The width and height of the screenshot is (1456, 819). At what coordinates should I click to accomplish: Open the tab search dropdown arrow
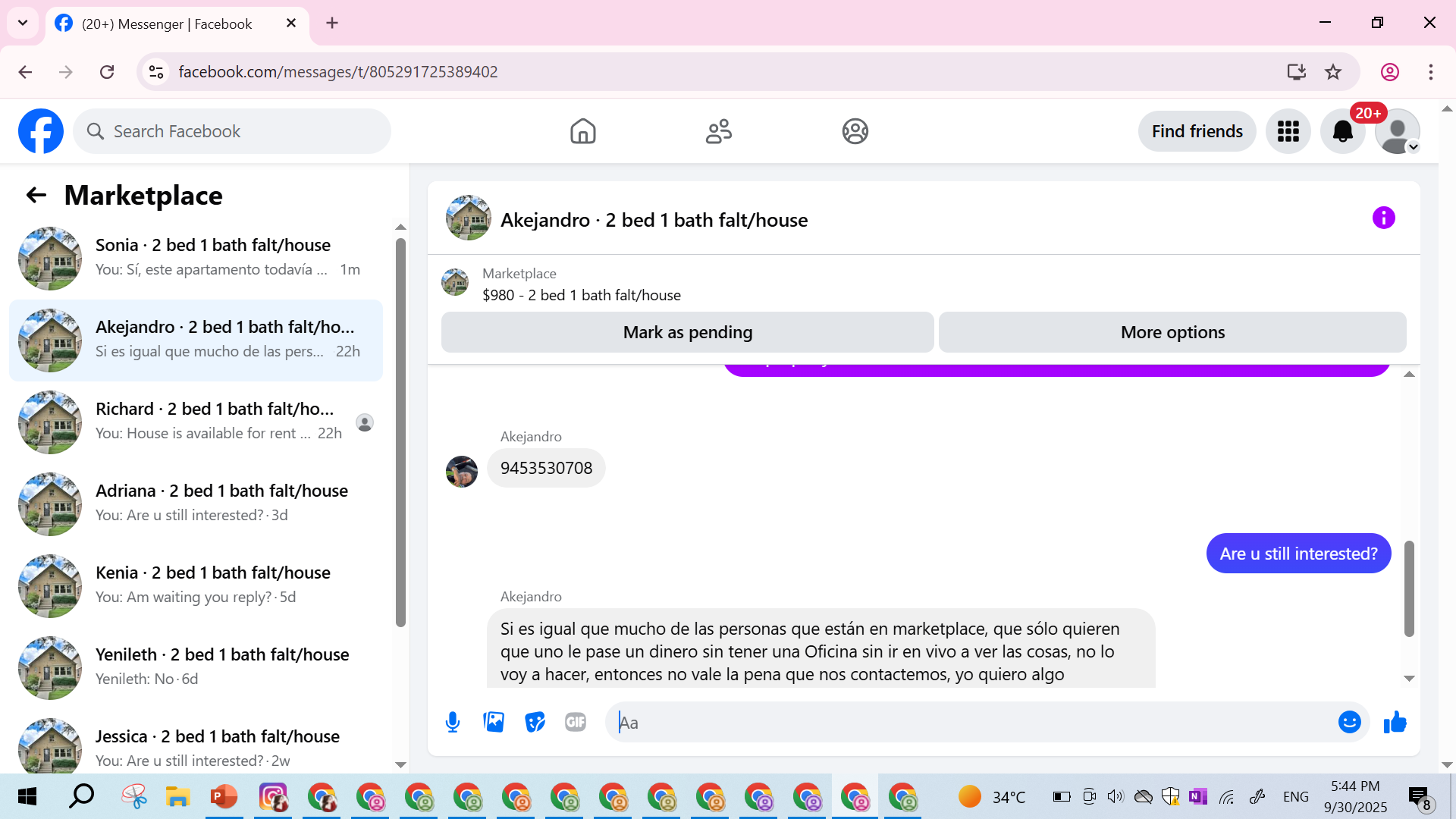point(23,23)
